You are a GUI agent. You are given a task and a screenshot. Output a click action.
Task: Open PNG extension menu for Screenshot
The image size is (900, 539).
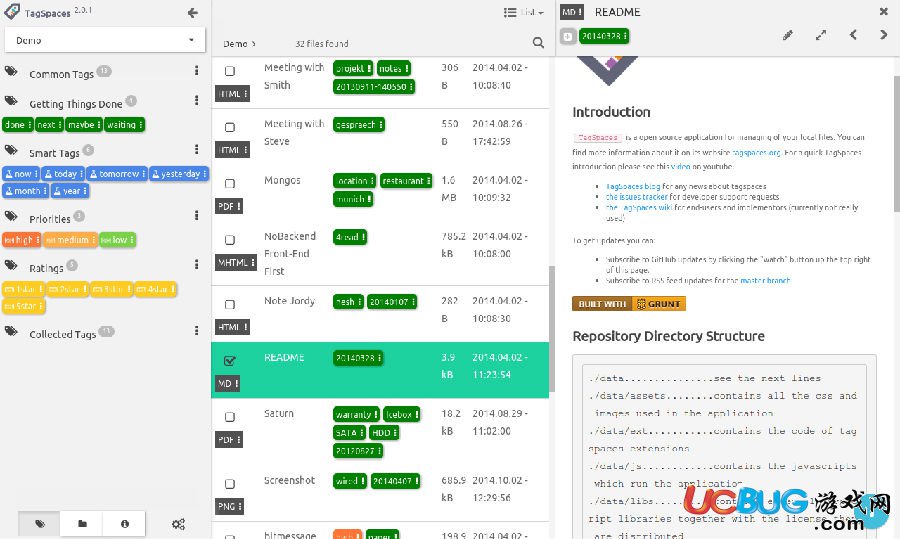tap(230, 506)
